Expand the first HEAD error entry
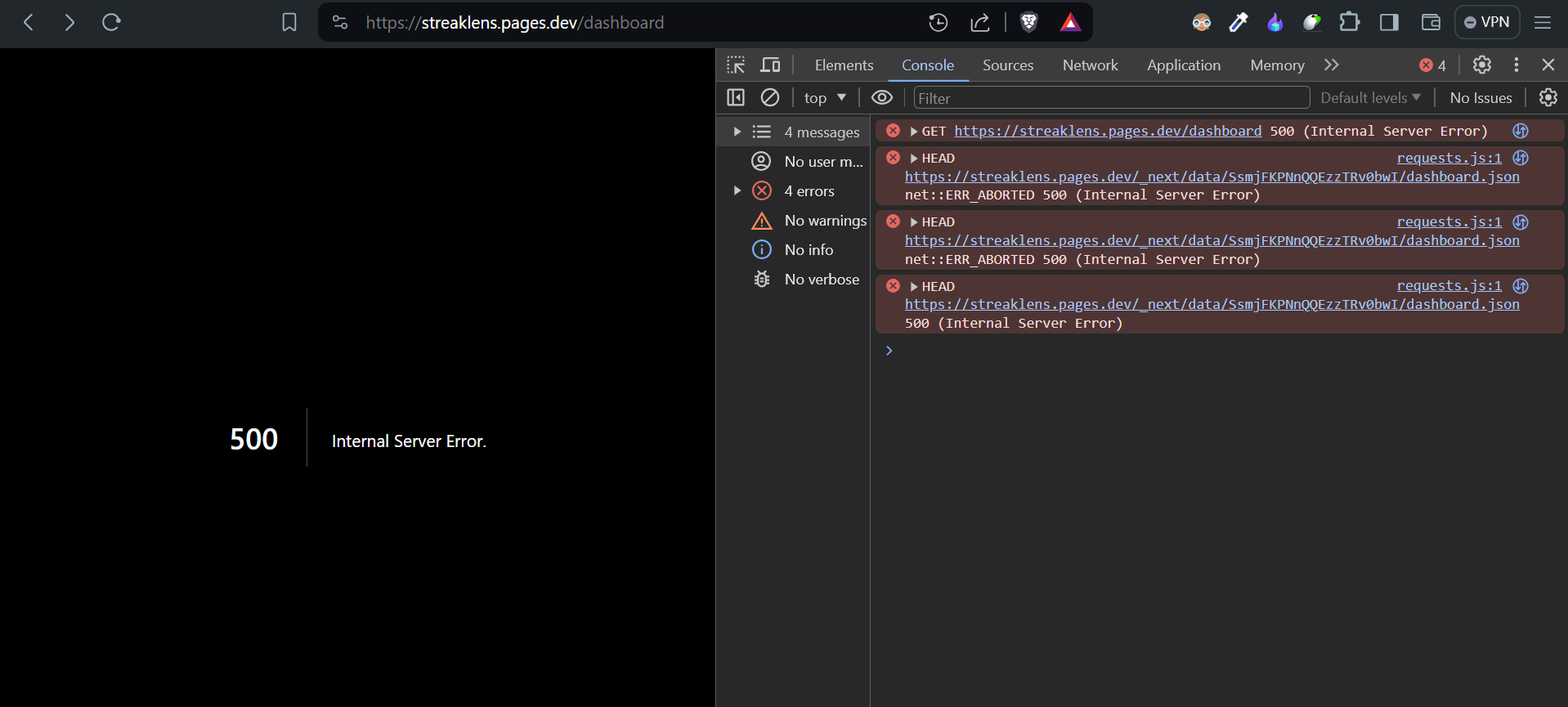The width and height of the screenshot is (1568, 707). click(x=914, y=159)
